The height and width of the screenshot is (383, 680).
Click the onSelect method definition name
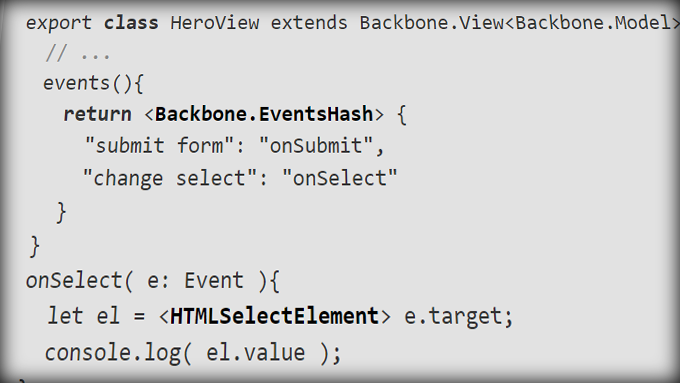tap(75, 280)
